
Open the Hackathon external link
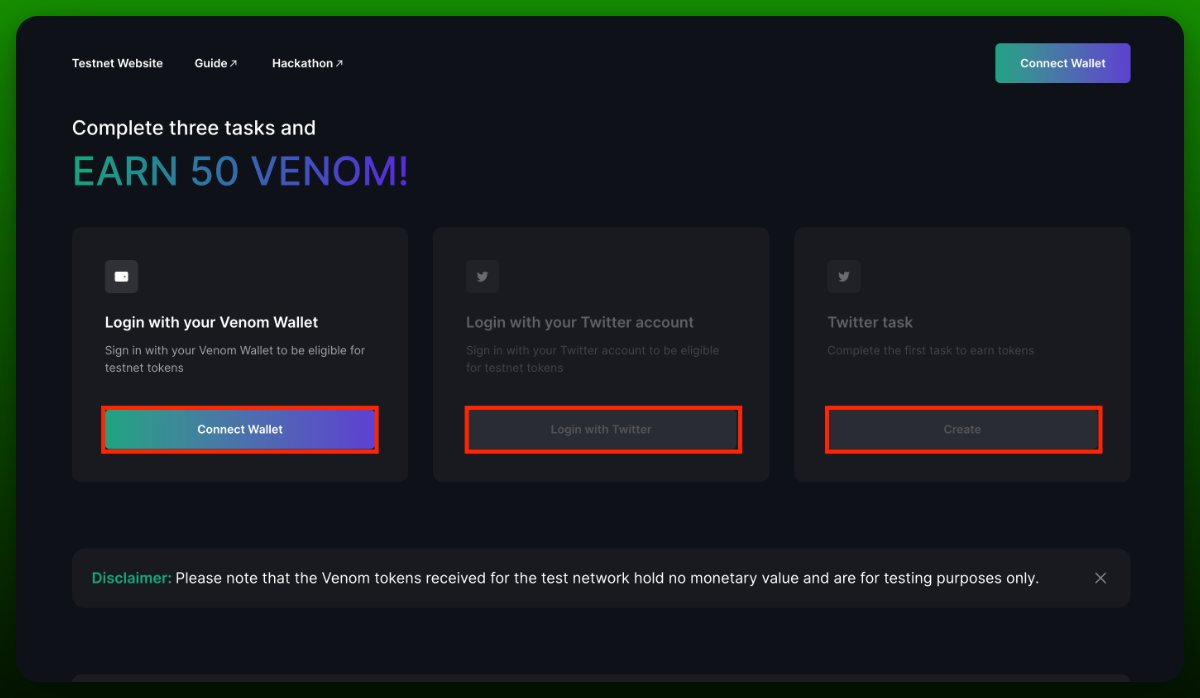[x=307, y=63]
